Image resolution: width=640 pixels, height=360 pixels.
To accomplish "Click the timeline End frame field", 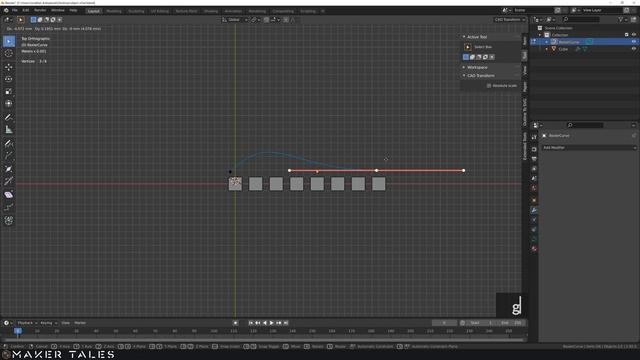I will [512, 323].
